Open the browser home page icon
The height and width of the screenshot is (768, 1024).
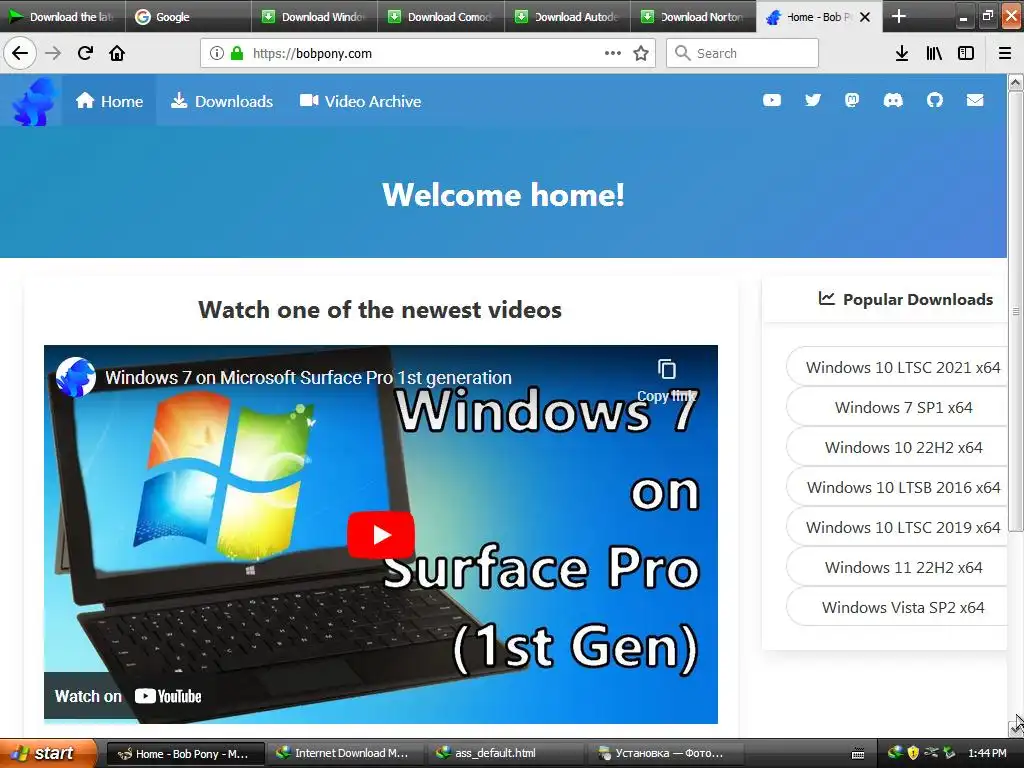tap(117, 53)
